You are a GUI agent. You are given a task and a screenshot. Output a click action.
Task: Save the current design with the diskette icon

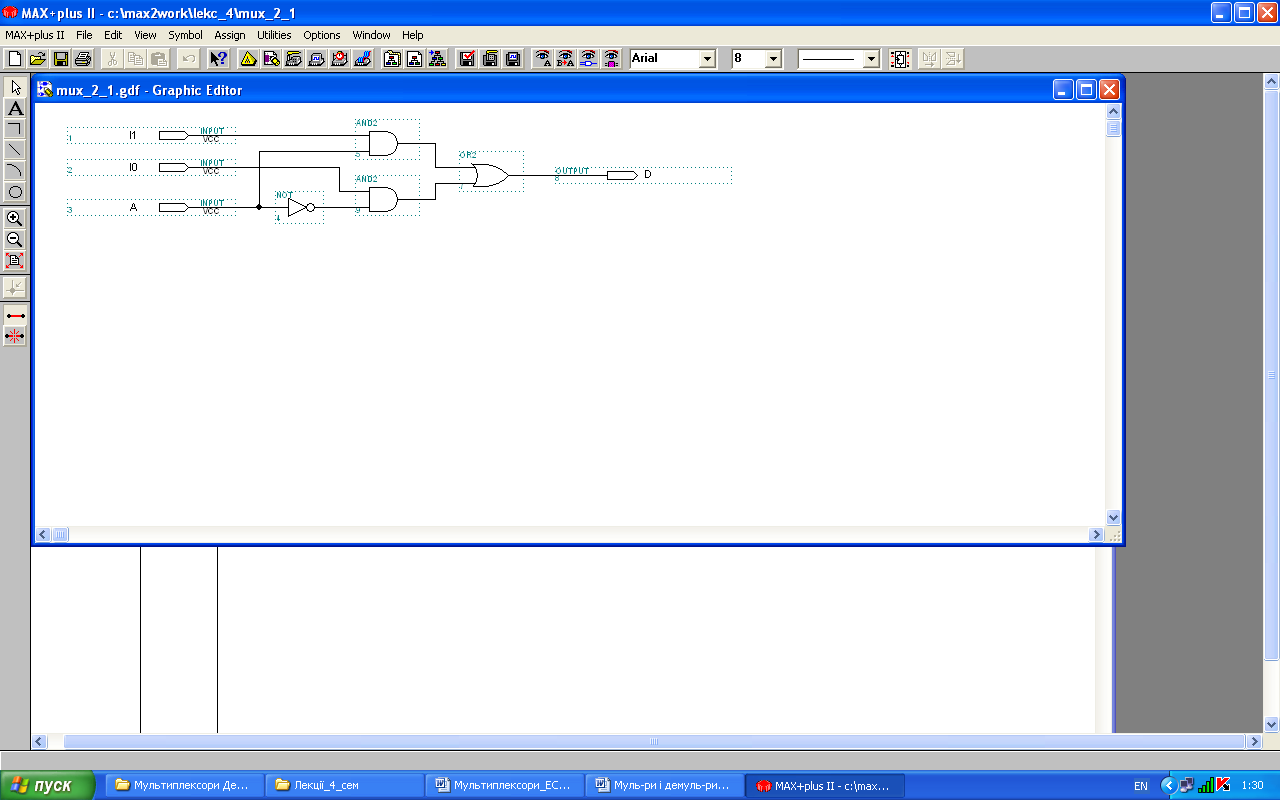click(x=61, y=59)
